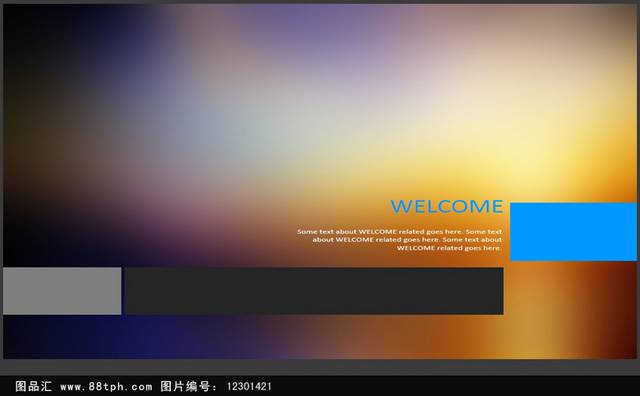Click the blue WELCOME heading
The width and height of the screenshot is (640, 396).
point(447,207)
